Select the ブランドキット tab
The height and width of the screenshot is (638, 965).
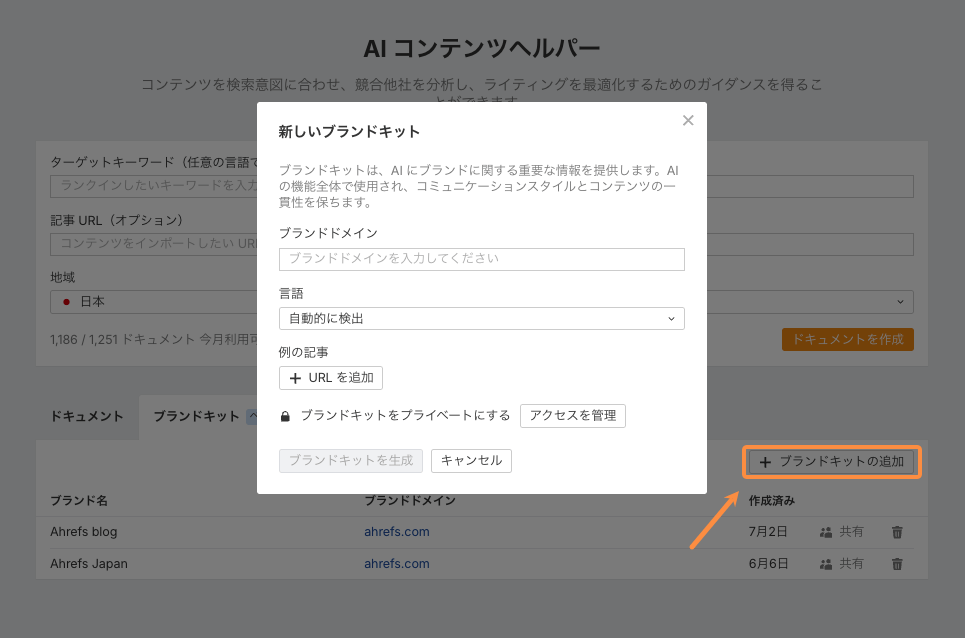196,417
